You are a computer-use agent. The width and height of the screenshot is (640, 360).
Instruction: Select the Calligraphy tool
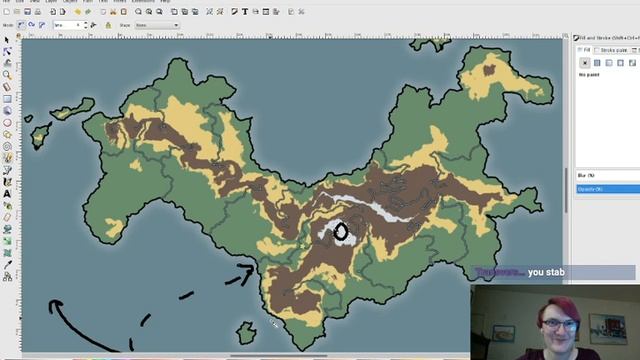pos(7,182)
